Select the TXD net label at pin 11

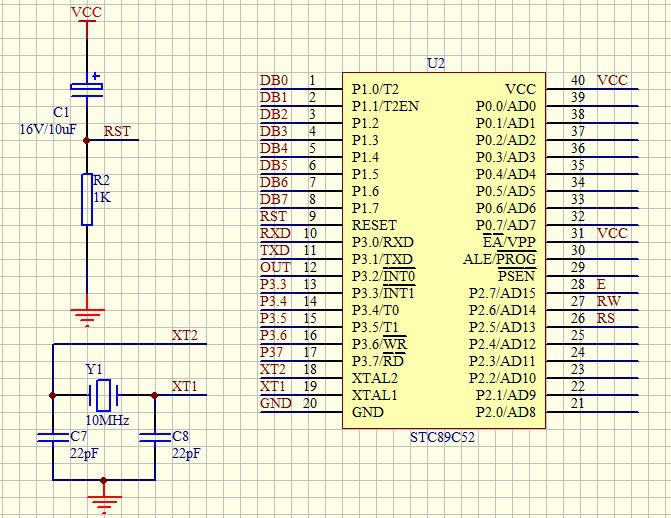(275, 250)
